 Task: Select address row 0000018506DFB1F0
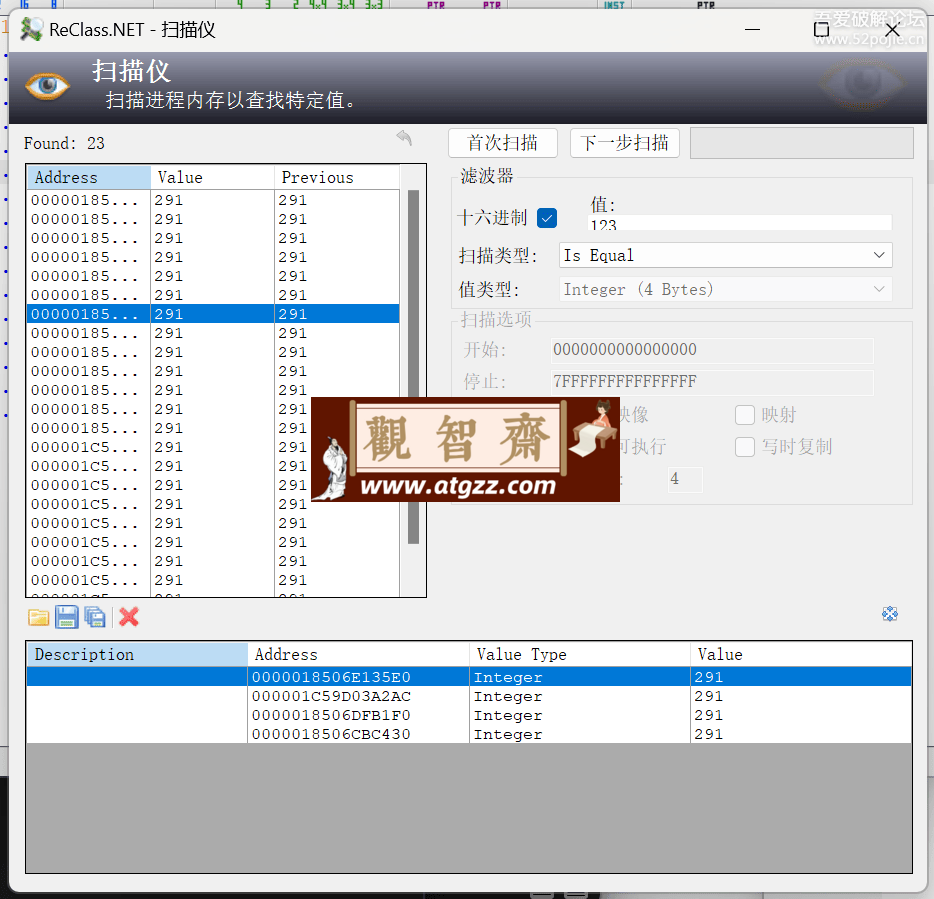pyautogui.click(x=469, y=716)
